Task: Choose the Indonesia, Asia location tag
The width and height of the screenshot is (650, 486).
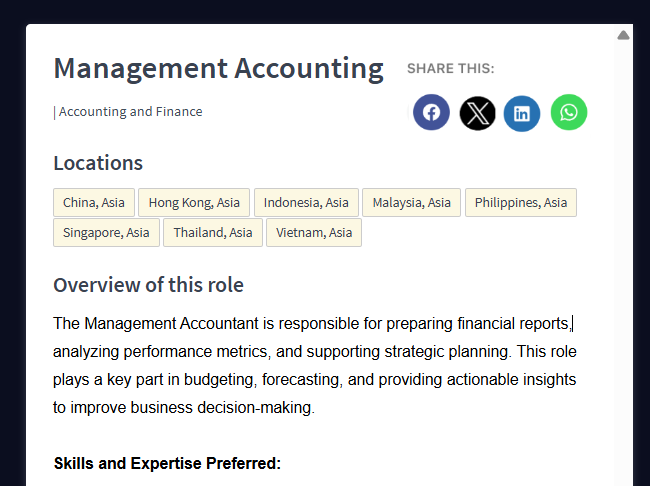Action: [306, 203]
